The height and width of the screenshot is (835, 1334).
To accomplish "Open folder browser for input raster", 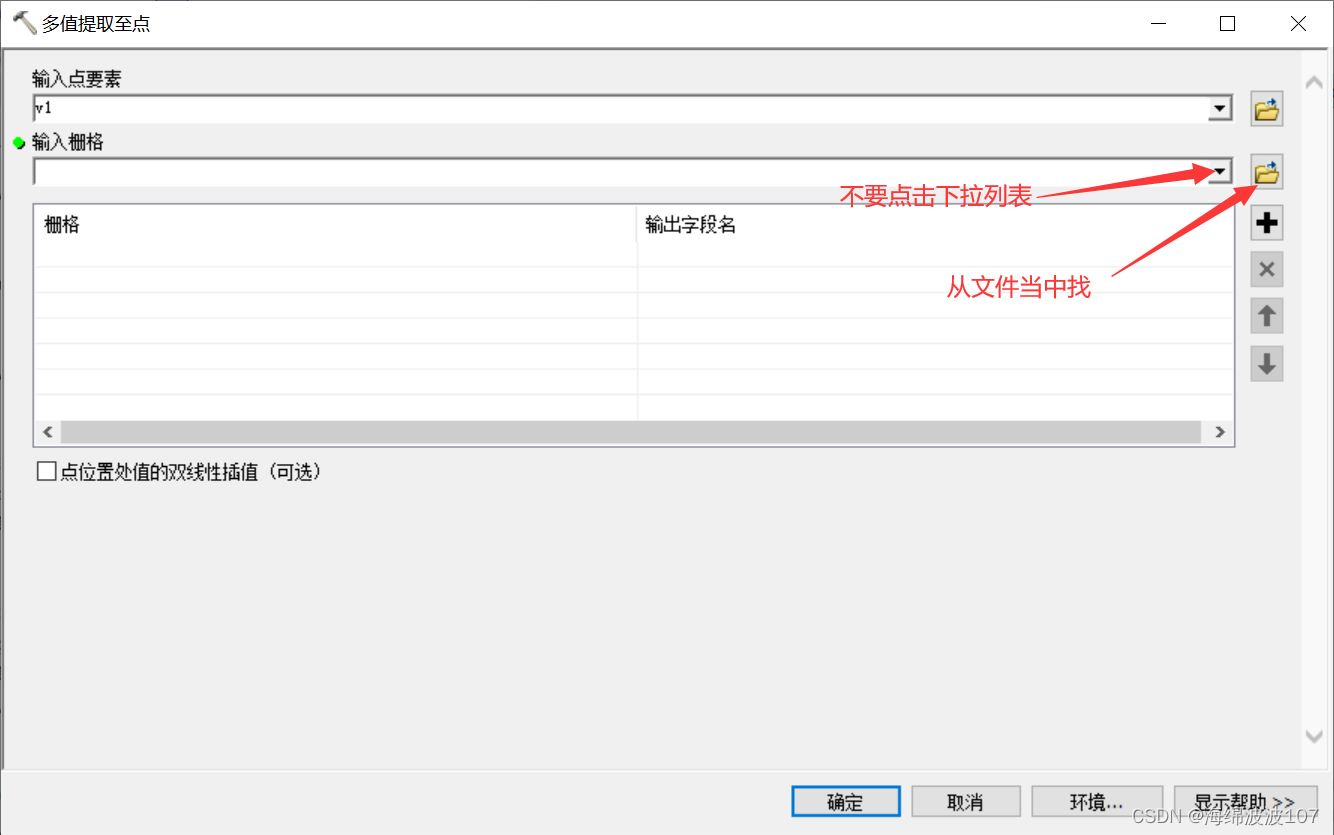I will pyautogui.click(x=1267, y=173).
